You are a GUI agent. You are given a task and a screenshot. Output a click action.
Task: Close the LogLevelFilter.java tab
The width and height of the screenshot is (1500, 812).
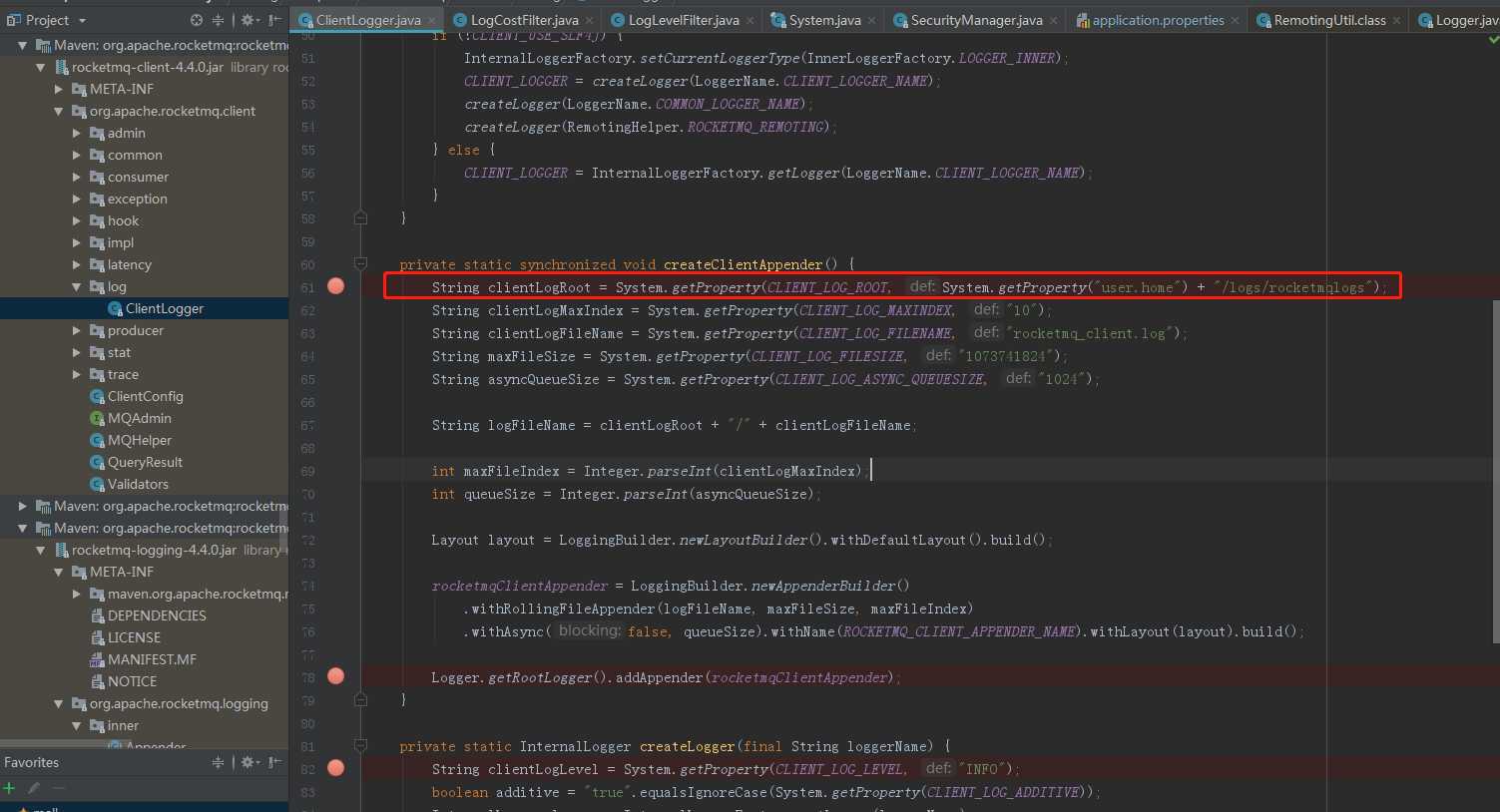(750, 21)
